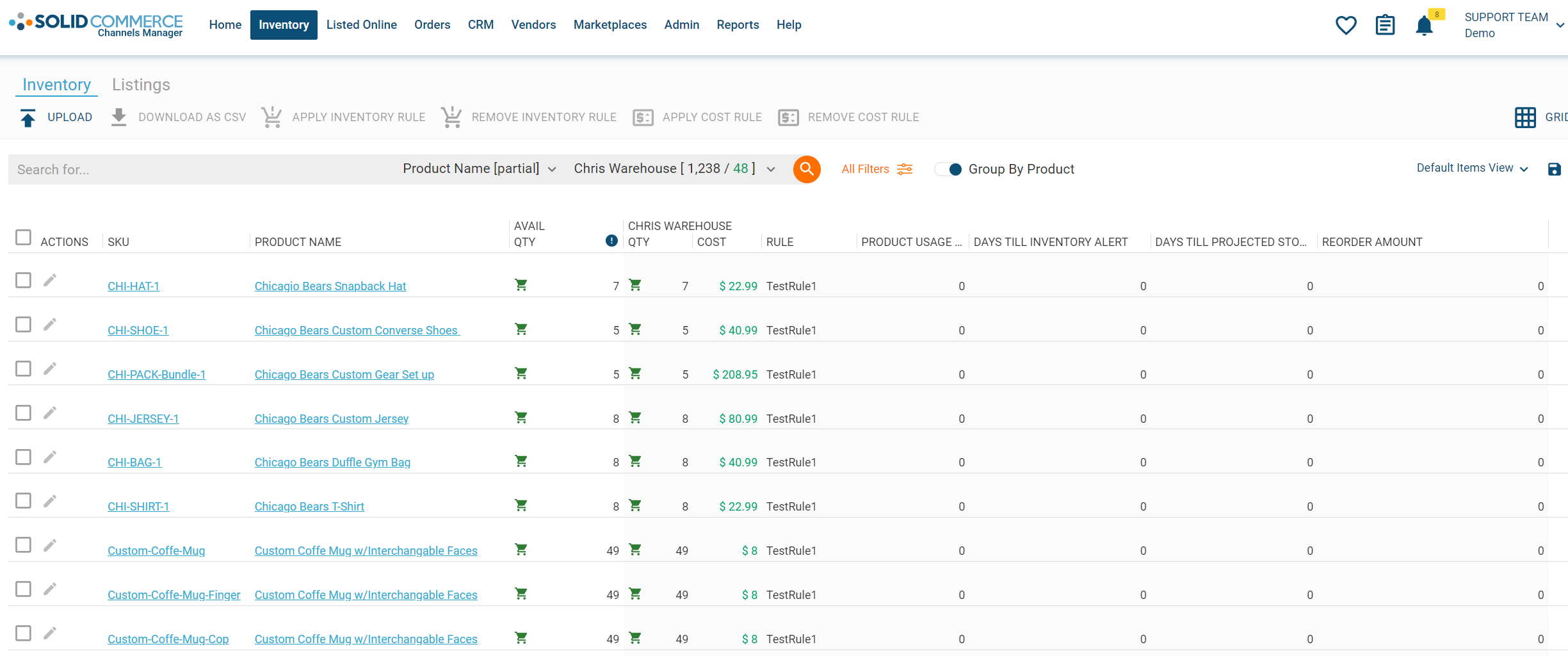
Task: Click the Avail Qty info icon
Action: pos(611,241)
